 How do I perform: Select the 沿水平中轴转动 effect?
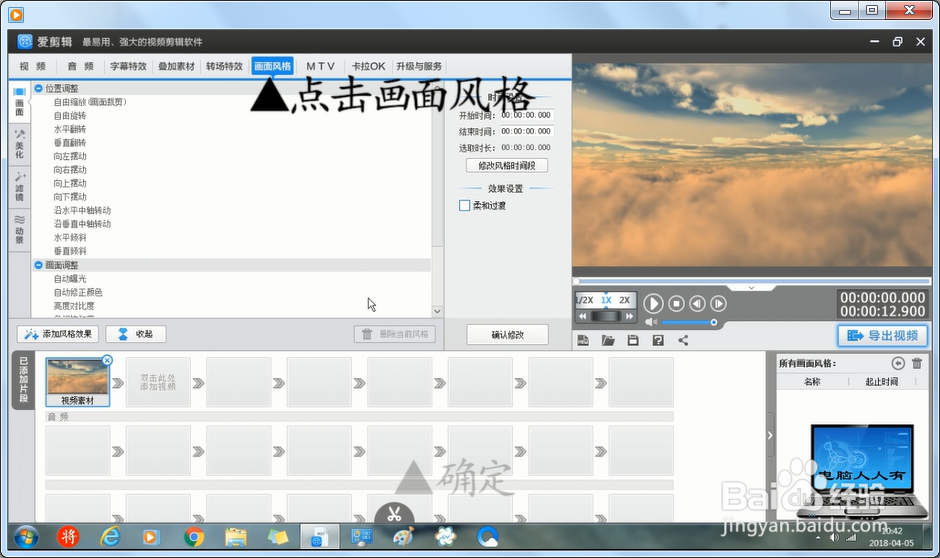click(82, 210)
